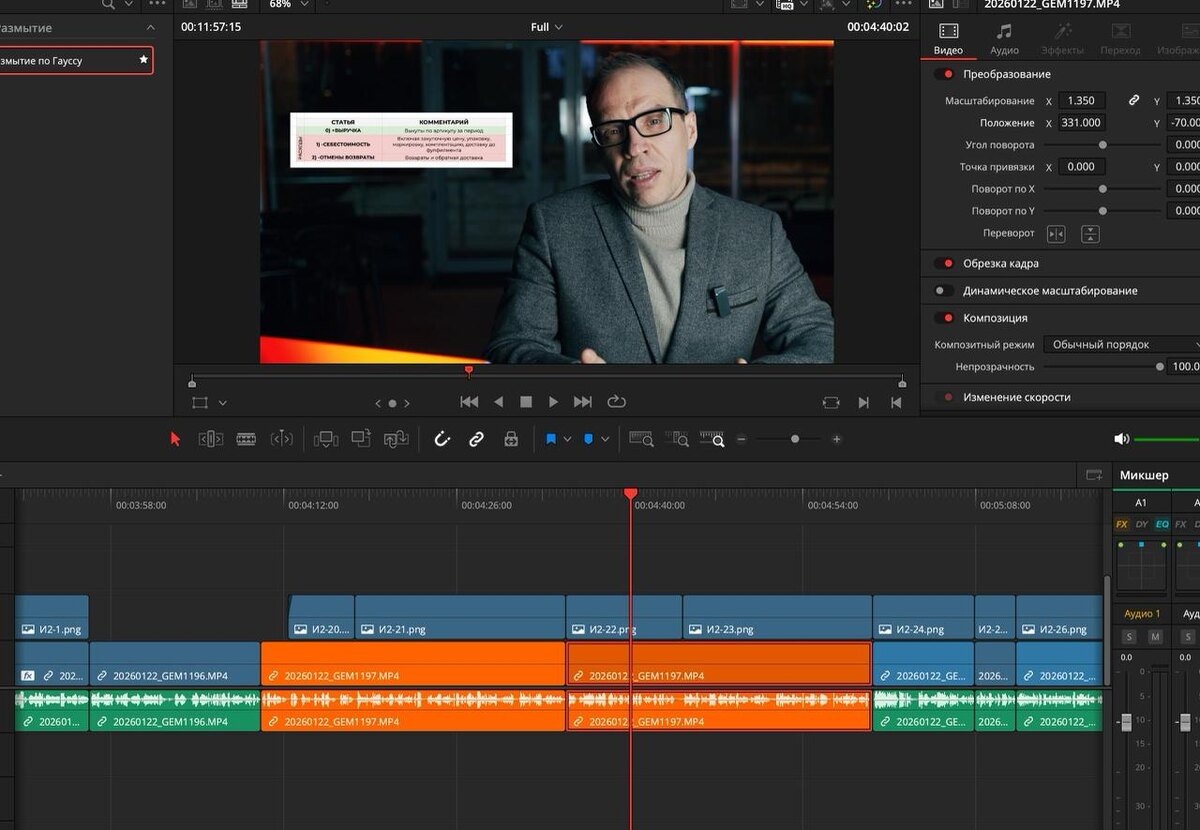Toggle timeline snapping magnet icon
The image size is (1200, 830).
[442, 438]
